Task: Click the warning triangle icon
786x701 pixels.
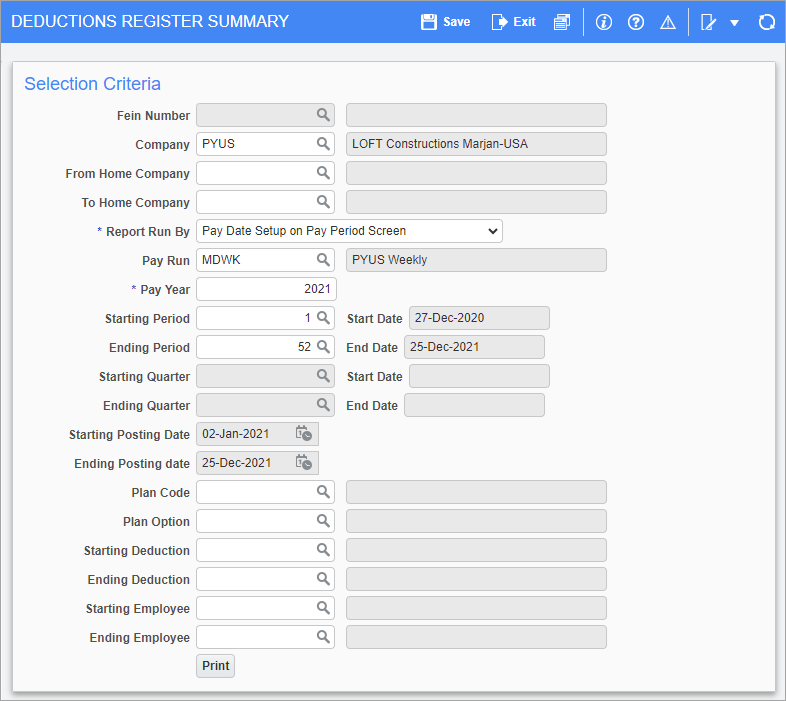Action: tap(668, 22)
